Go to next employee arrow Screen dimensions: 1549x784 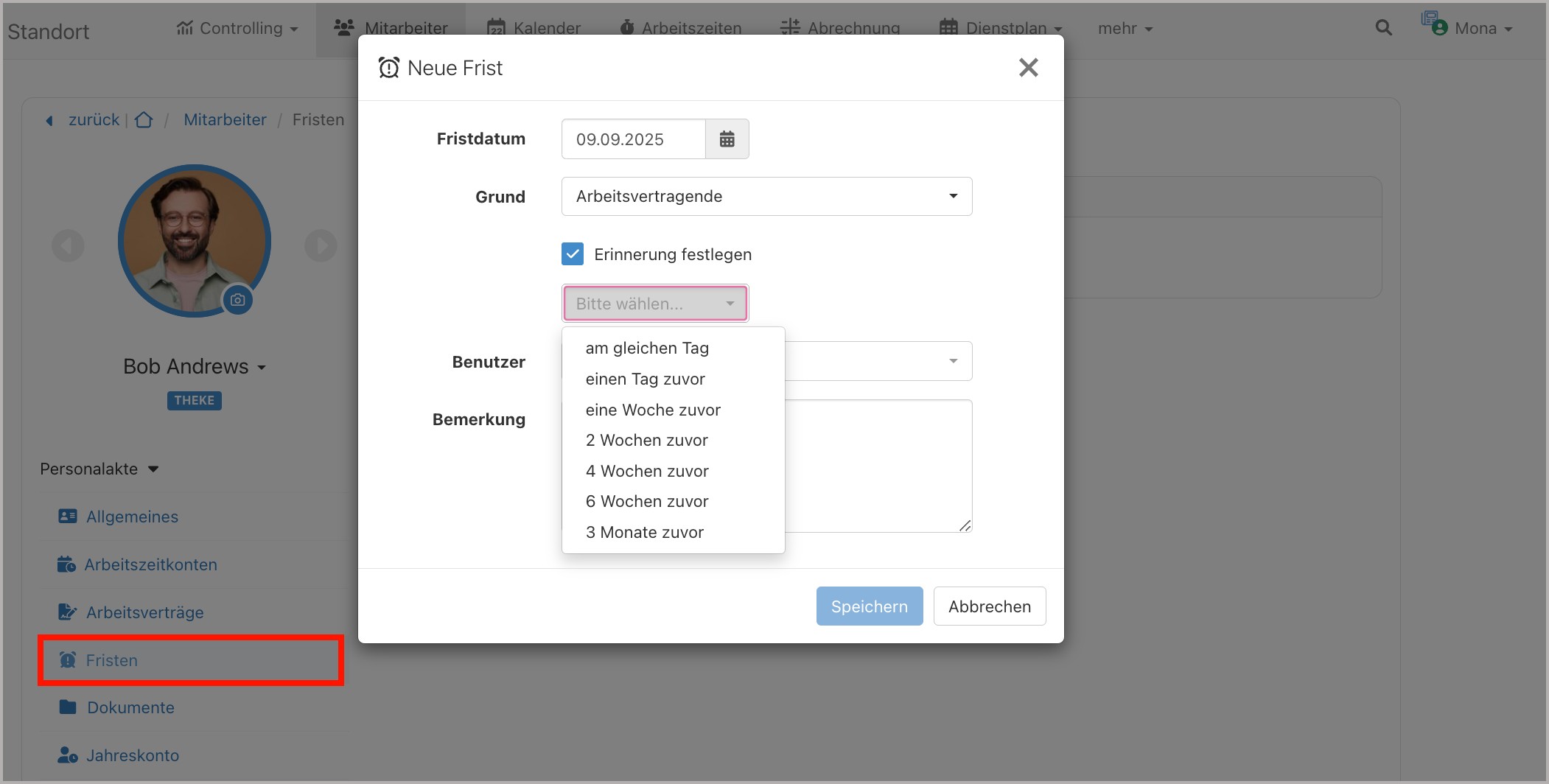point(321,245)
